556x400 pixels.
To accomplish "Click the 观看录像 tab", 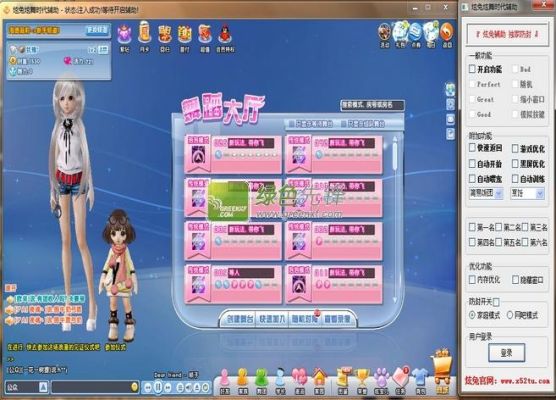I will (337, 319).
